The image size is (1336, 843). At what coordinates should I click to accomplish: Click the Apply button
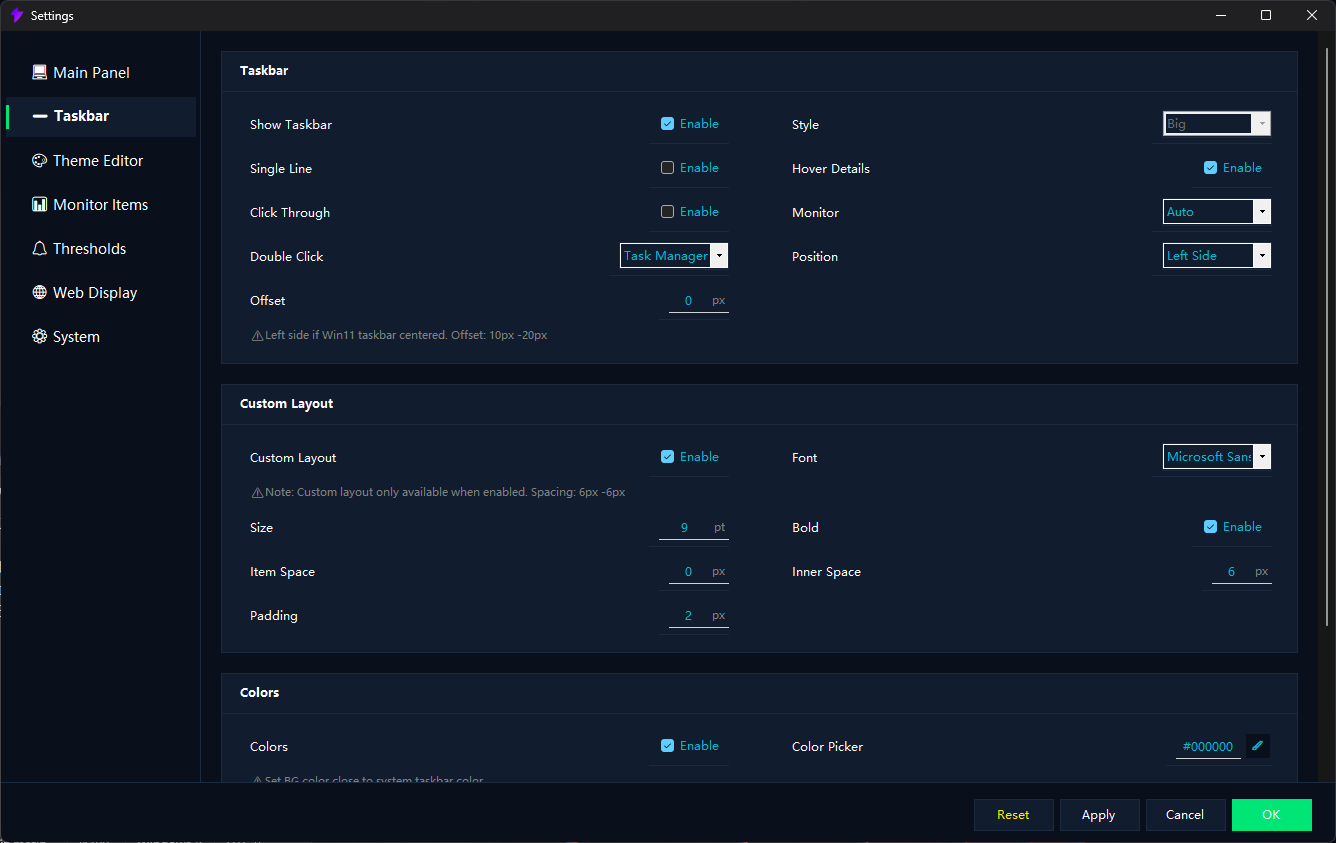tap(1099, 815)
